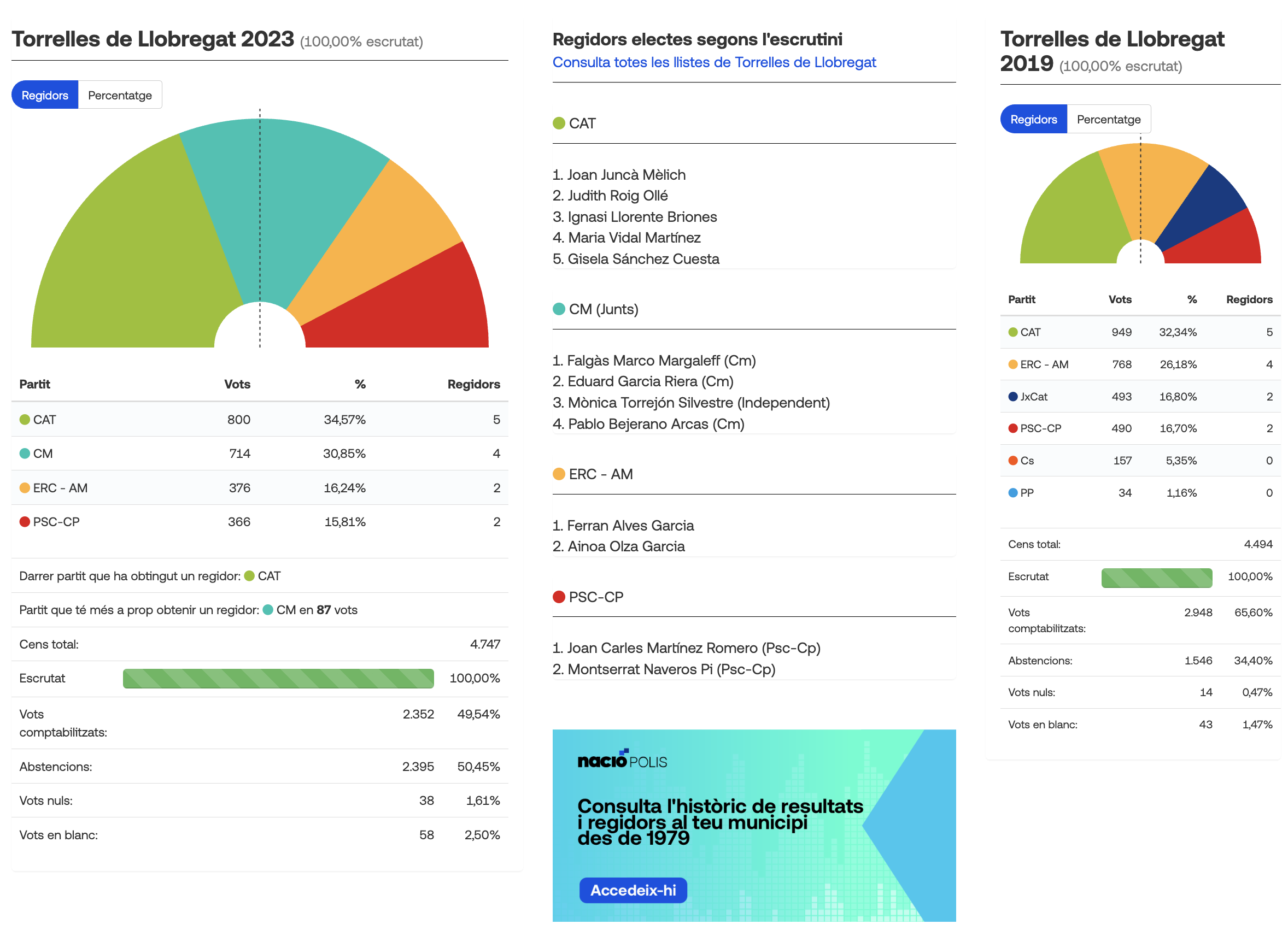Click the green CAT dot in 2023 table

click(x=25, y=420)
